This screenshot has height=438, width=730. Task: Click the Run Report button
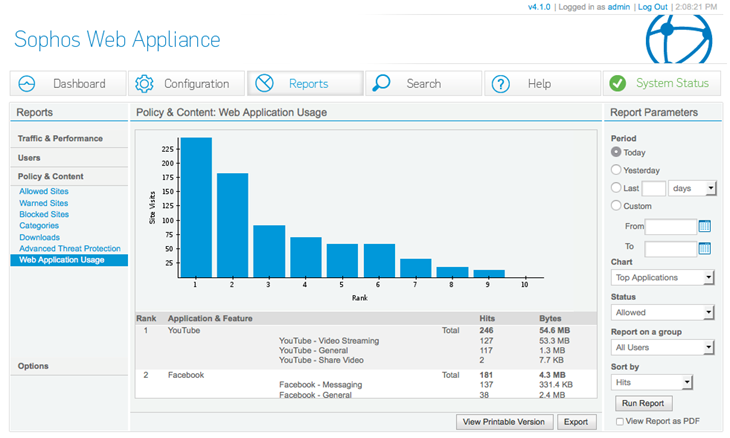(x=643, y=403)
